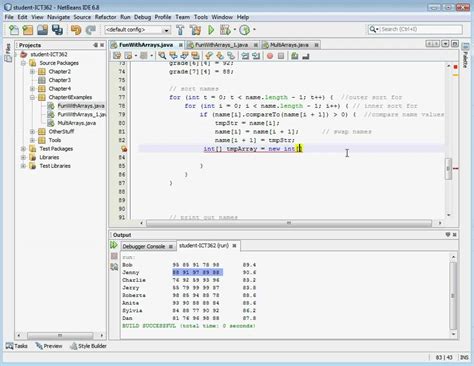Click the editor Find Selection magnifier icon
Screen dimensions: 474x366
[x=162, y=56]
